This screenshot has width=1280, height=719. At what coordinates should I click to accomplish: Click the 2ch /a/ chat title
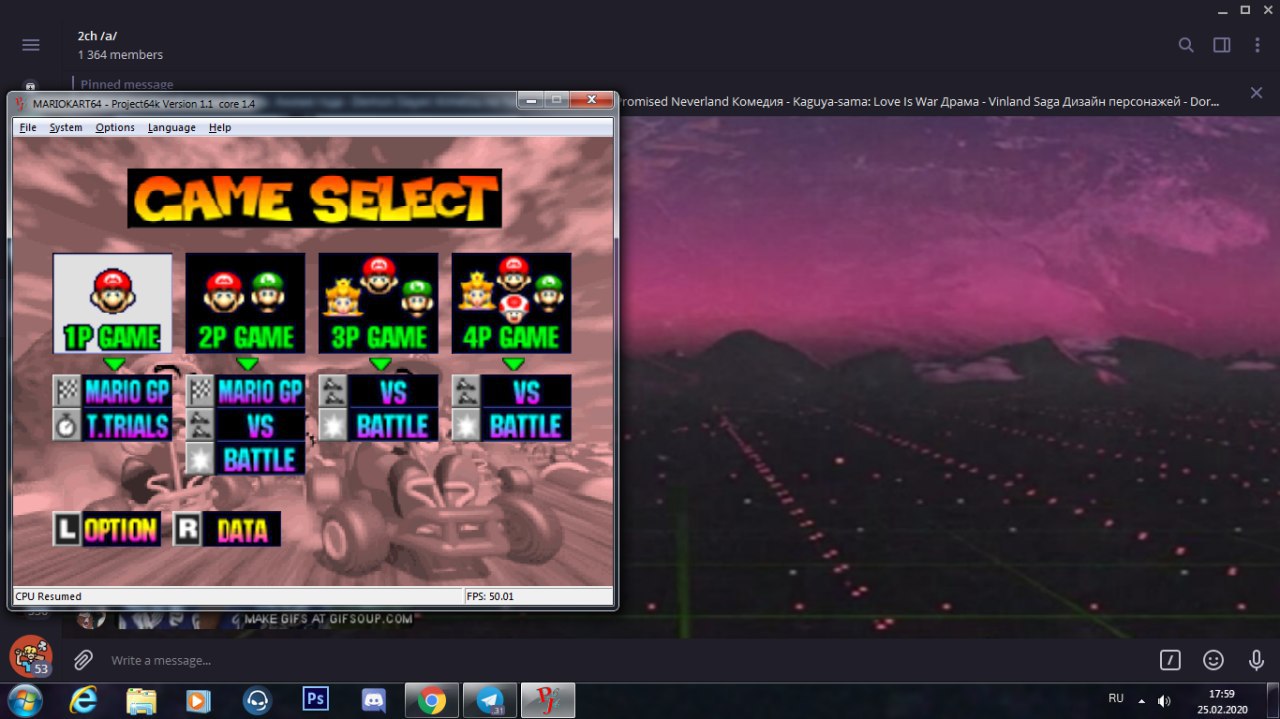coord(97,35)
